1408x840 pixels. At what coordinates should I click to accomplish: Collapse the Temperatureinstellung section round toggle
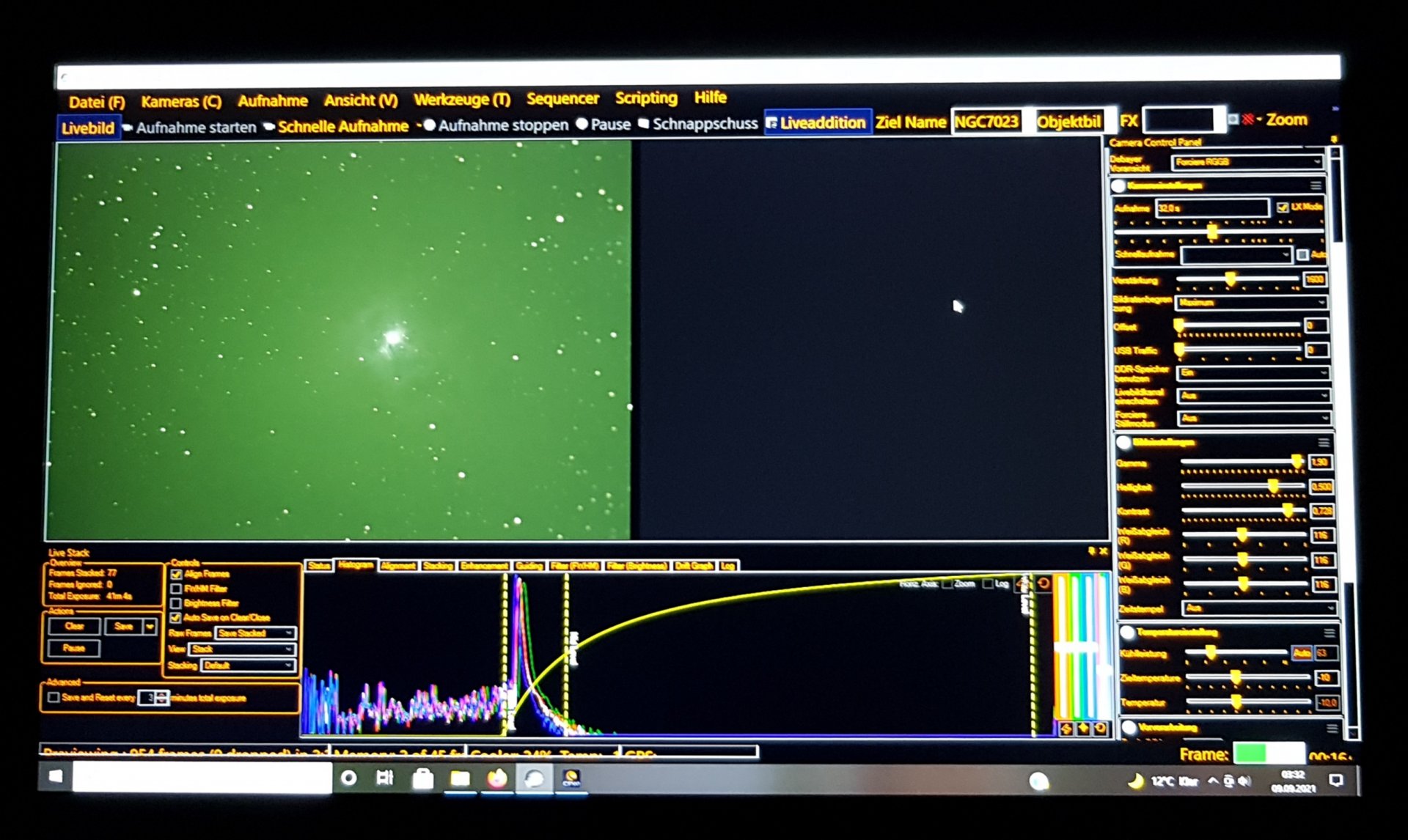coord(1128,633)
